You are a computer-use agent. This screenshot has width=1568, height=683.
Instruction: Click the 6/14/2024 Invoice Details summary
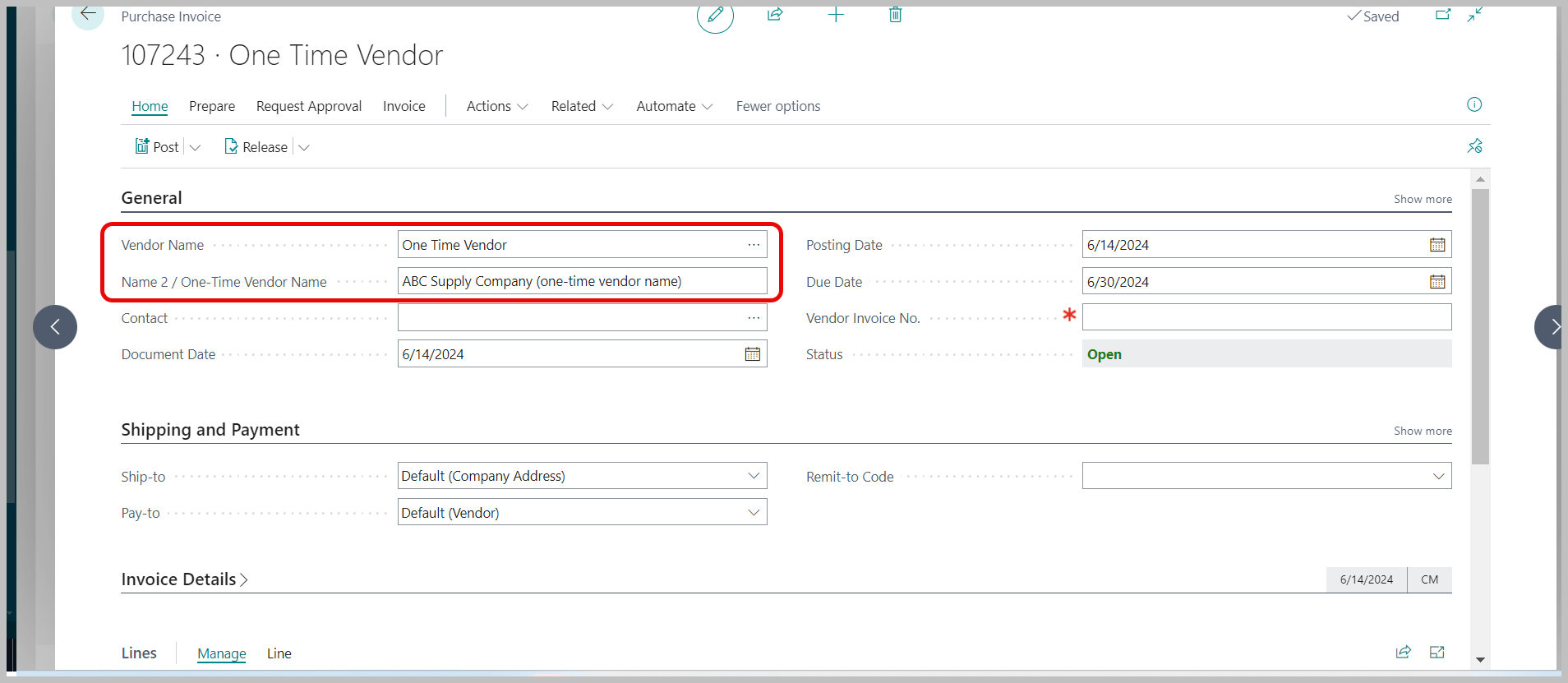click(1367, 579)
